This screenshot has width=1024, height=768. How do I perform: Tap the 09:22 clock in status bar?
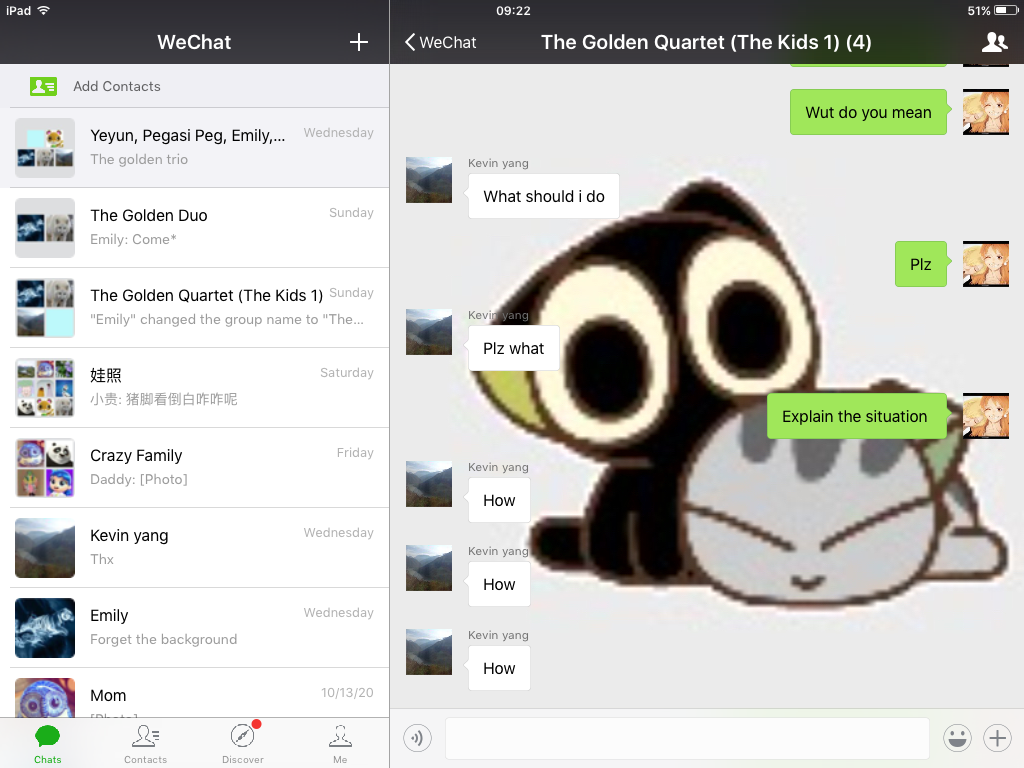point(513,10)
